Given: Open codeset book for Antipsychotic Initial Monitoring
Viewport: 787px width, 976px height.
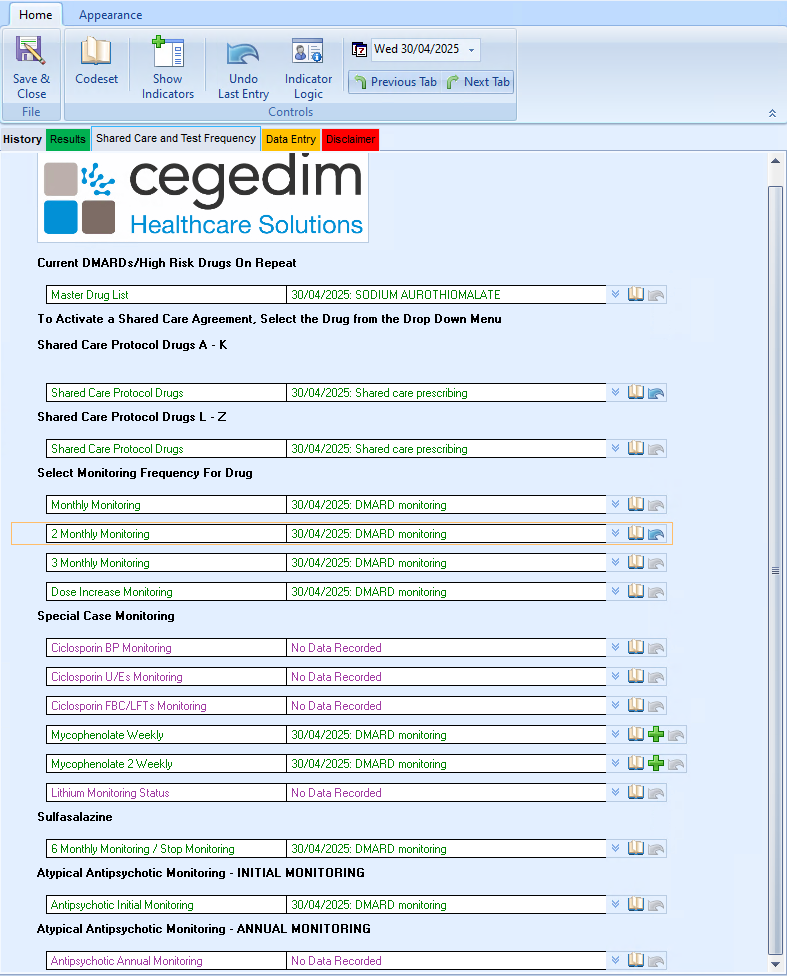Looking at the screenshot, I should pyautogui.click(x=636, y=904).
